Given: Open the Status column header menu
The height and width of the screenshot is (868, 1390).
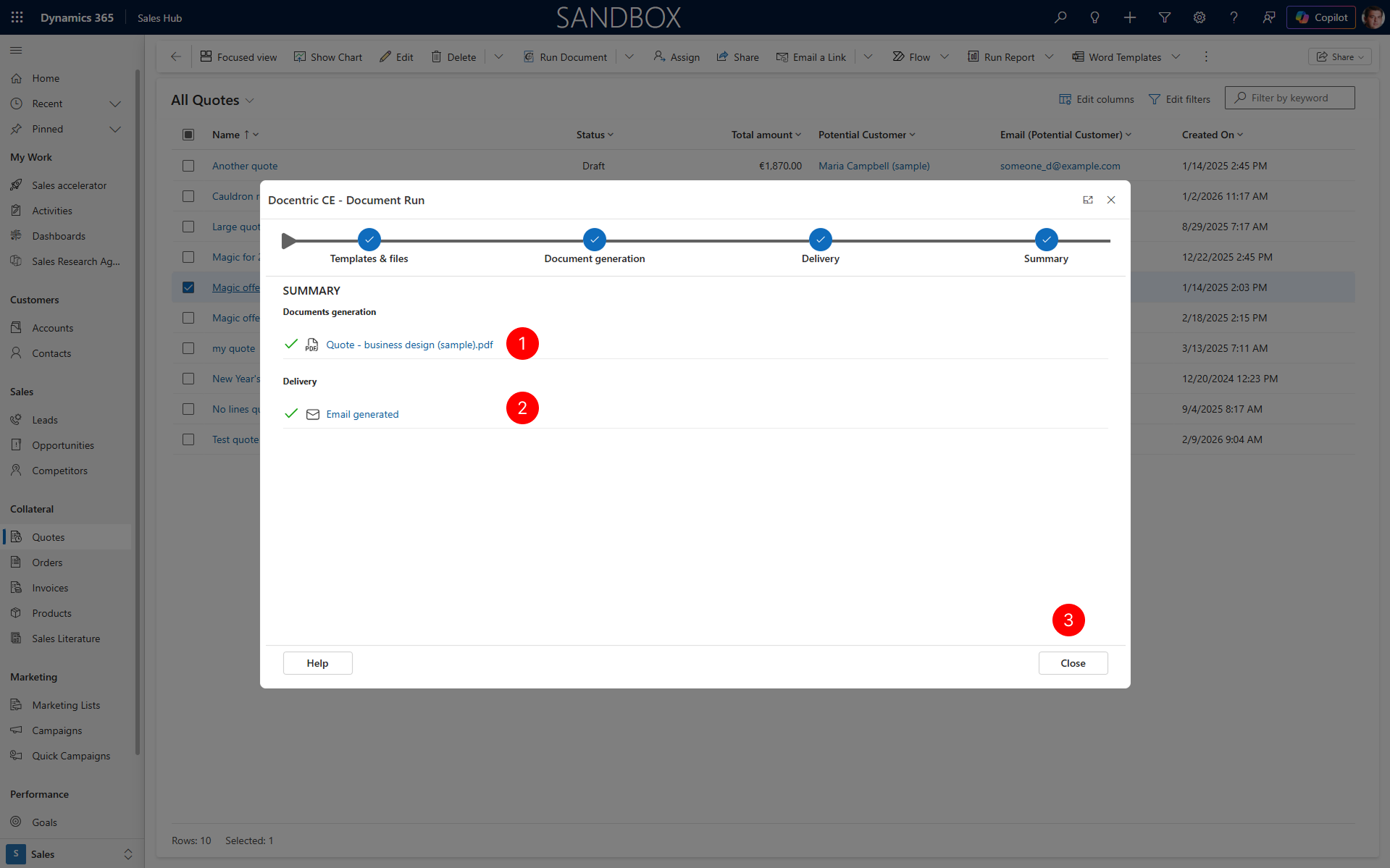Looking at the screenshot, I should [595, 135].
